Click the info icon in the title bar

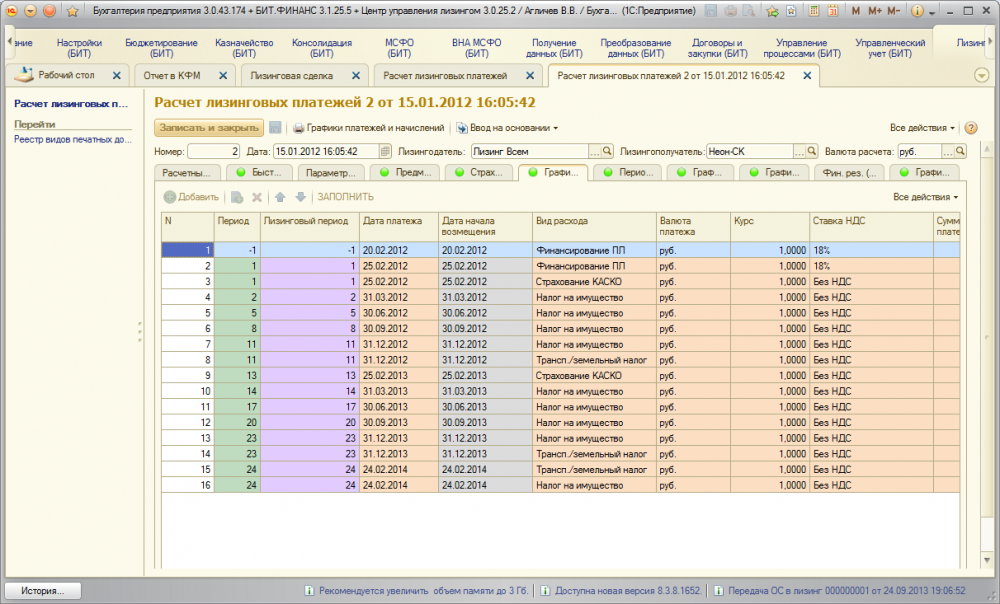point(917,11)
